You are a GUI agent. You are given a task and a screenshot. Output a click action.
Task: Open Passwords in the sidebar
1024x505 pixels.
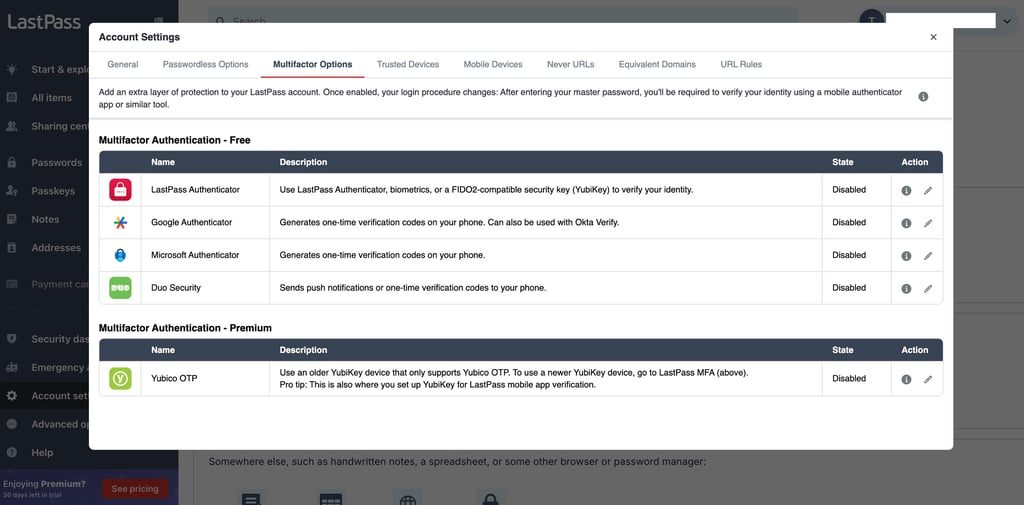pos(57,162)
